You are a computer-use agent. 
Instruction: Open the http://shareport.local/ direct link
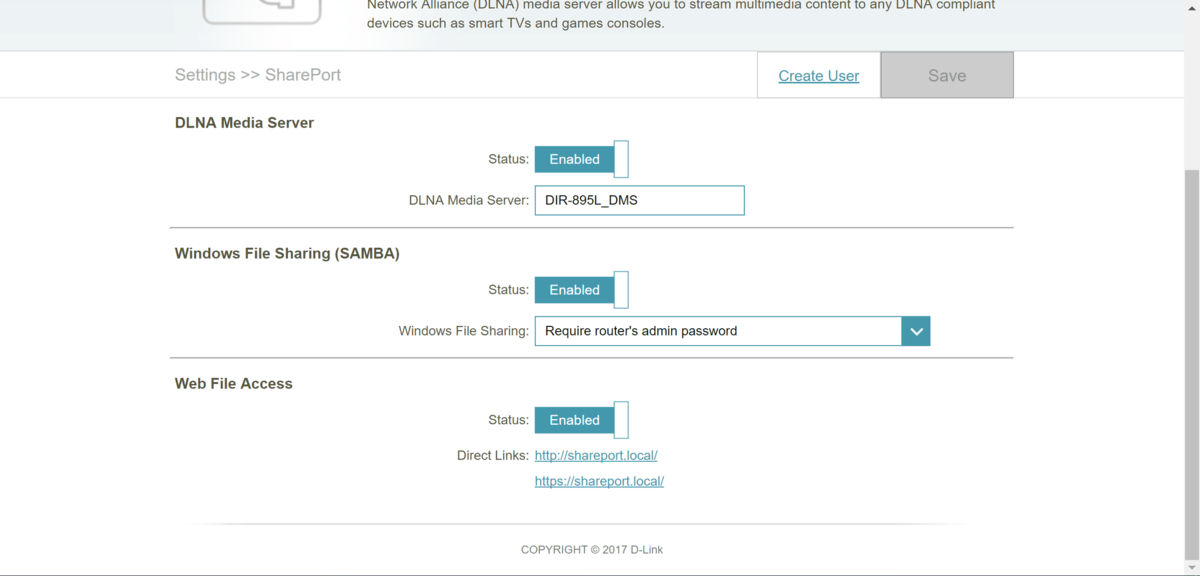(596, 456)
